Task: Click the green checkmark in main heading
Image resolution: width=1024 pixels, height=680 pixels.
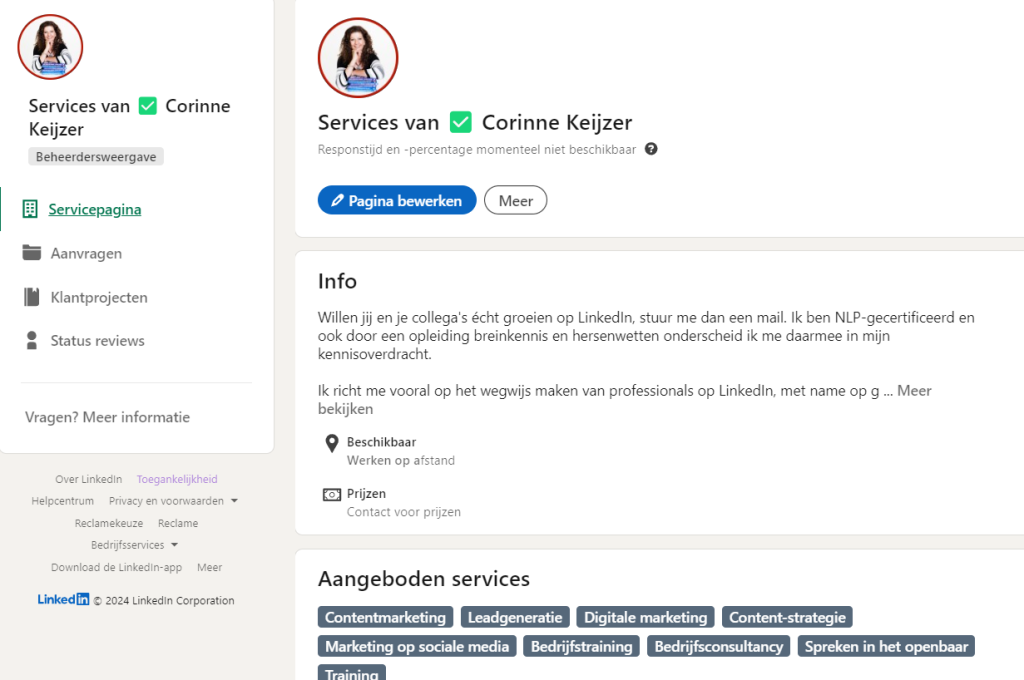Action: 460,122
